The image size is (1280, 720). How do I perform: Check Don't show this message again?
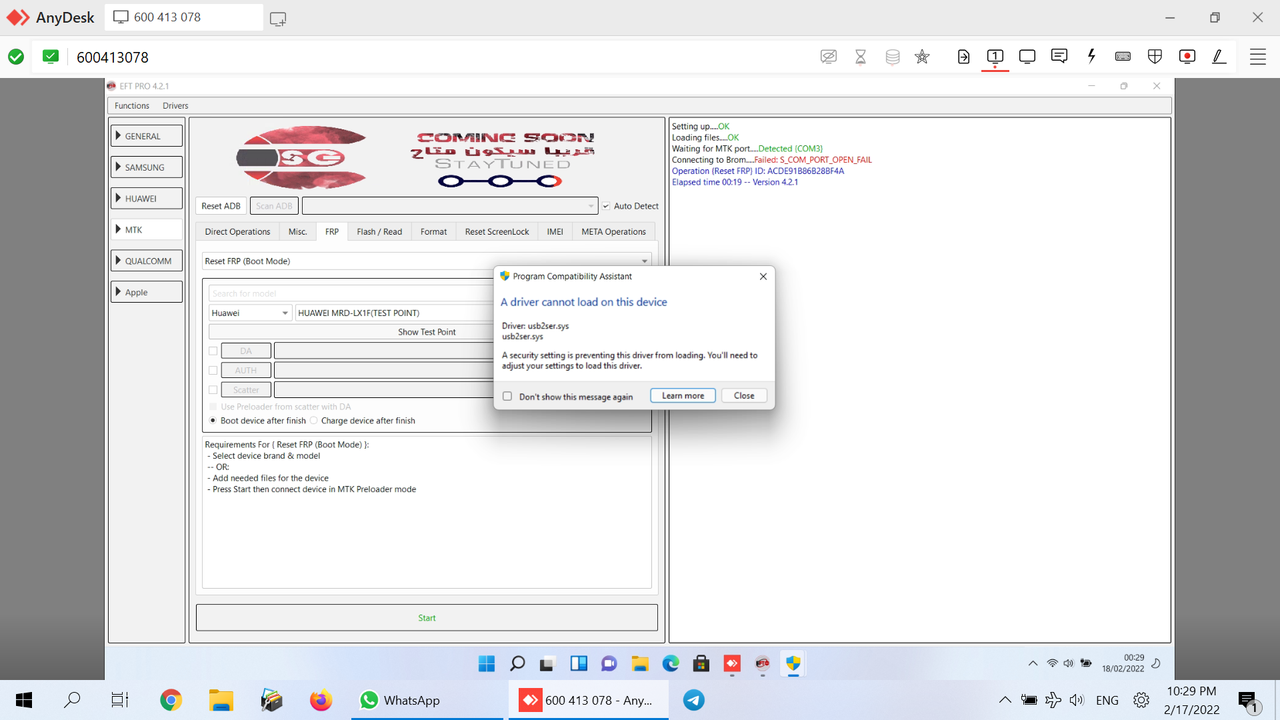coord(508,396)
